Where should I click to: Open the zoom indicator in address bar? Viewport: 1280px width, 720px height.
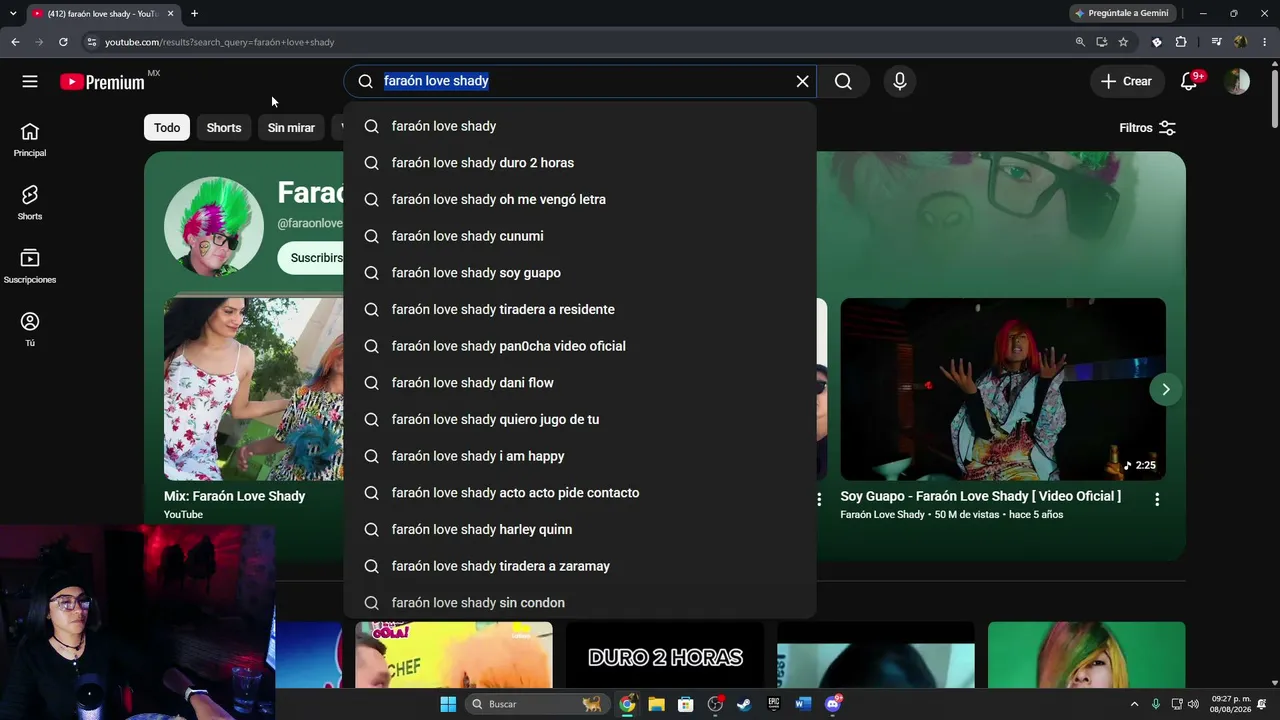[1080, 42]
